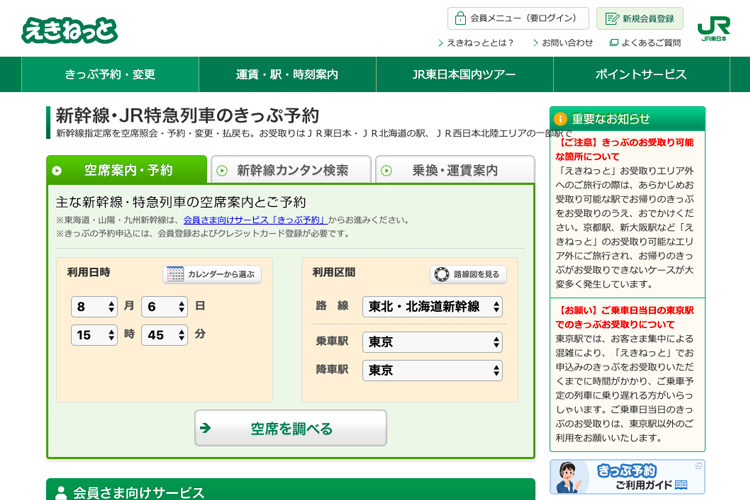750x500 pixels.
Task: Open お問い合わせ link
Action: [563, 43]
